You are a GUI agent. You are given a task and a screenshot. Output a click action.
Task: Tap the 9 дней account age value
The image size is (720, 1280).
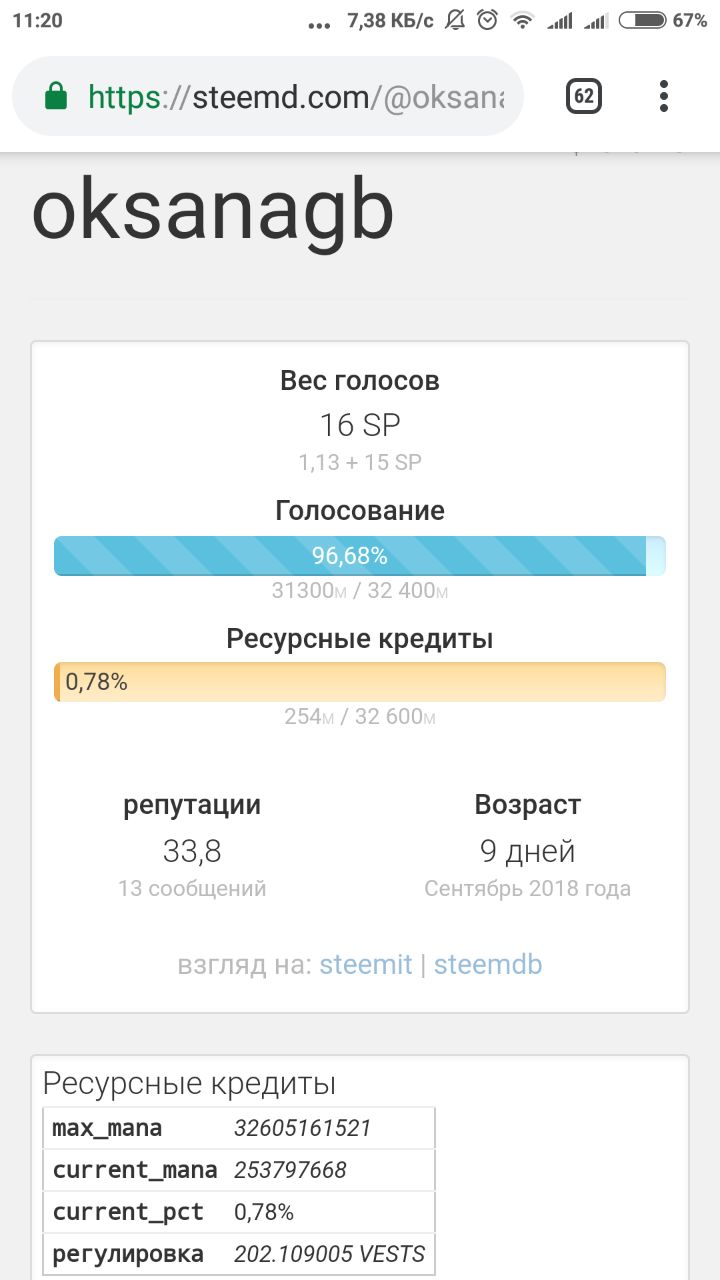click(528, 852)
